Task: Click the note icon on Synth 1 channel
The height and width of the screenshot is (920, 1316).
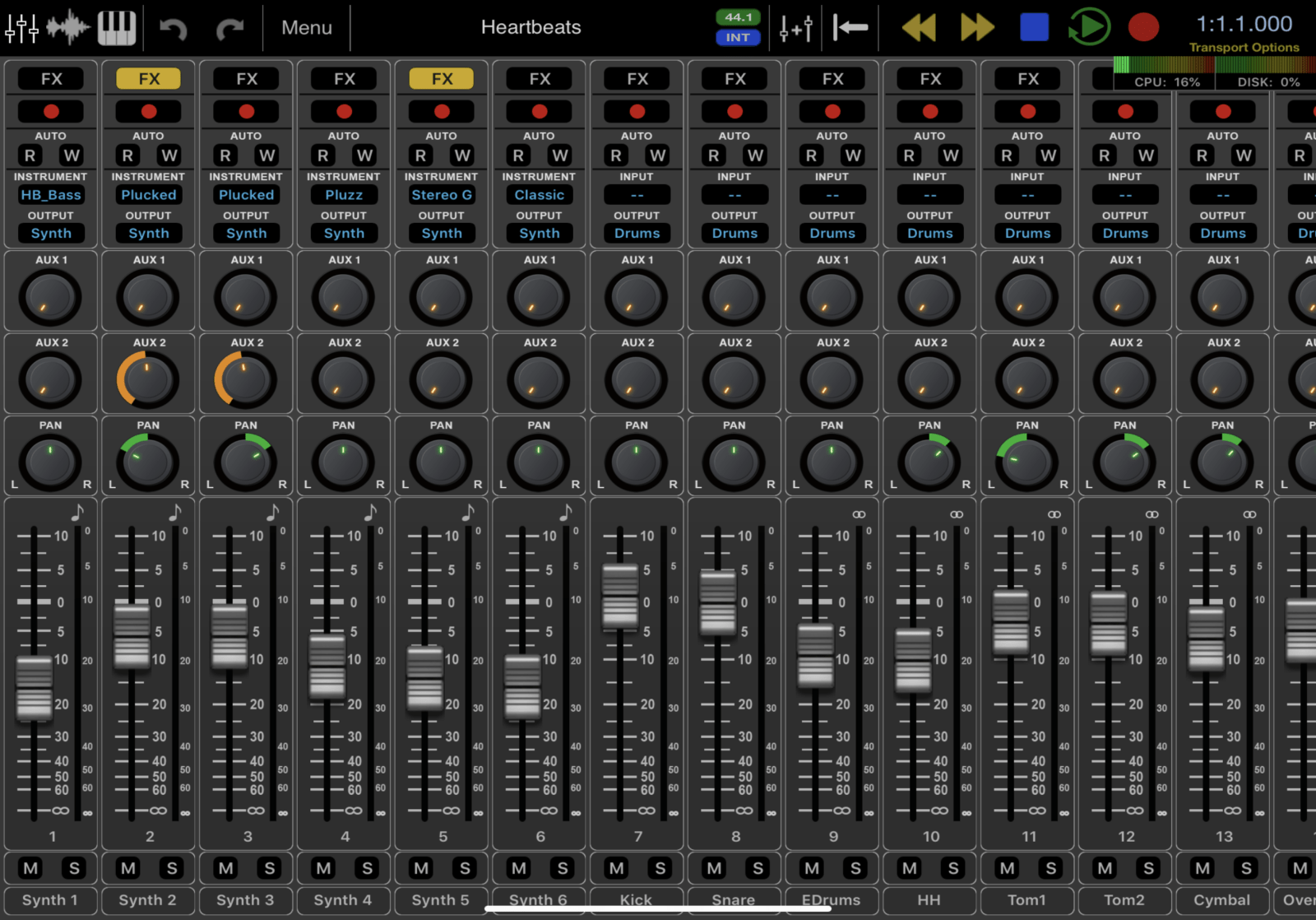Action: 77,512
